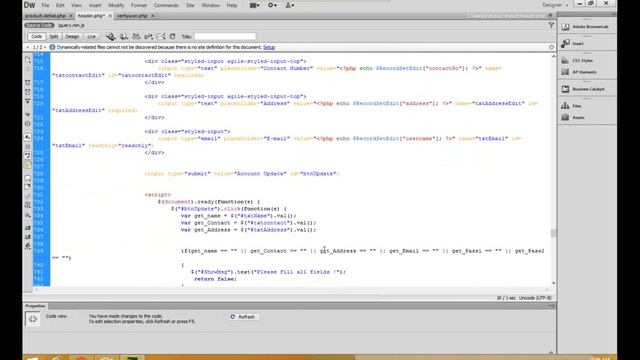Switch to Code view

click(x=36, y=37)
